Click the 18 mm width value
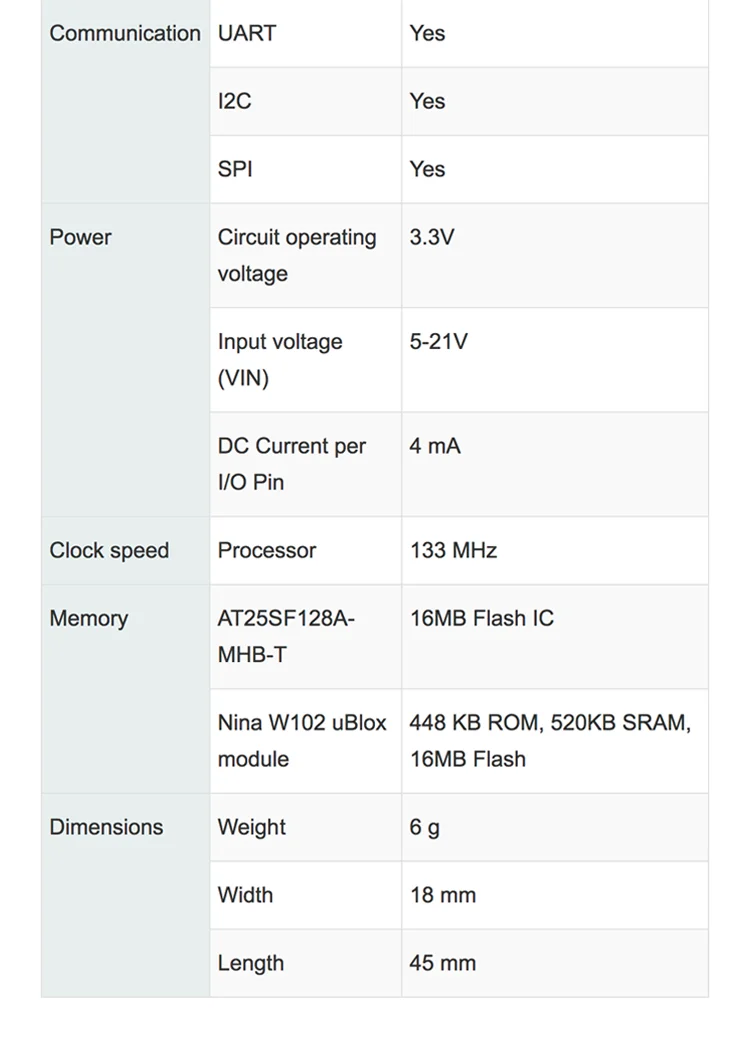Image resolution: width=750 pixels, height=1063 pixels. coord(443,896)
